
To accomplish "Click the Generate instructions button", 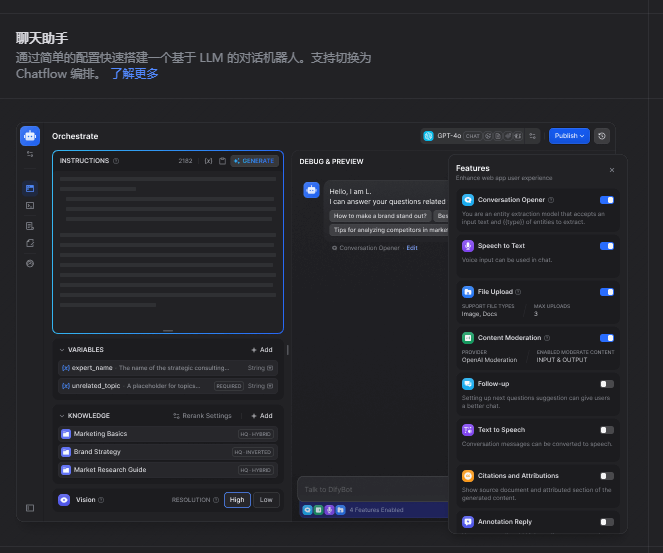I will 255,161.
